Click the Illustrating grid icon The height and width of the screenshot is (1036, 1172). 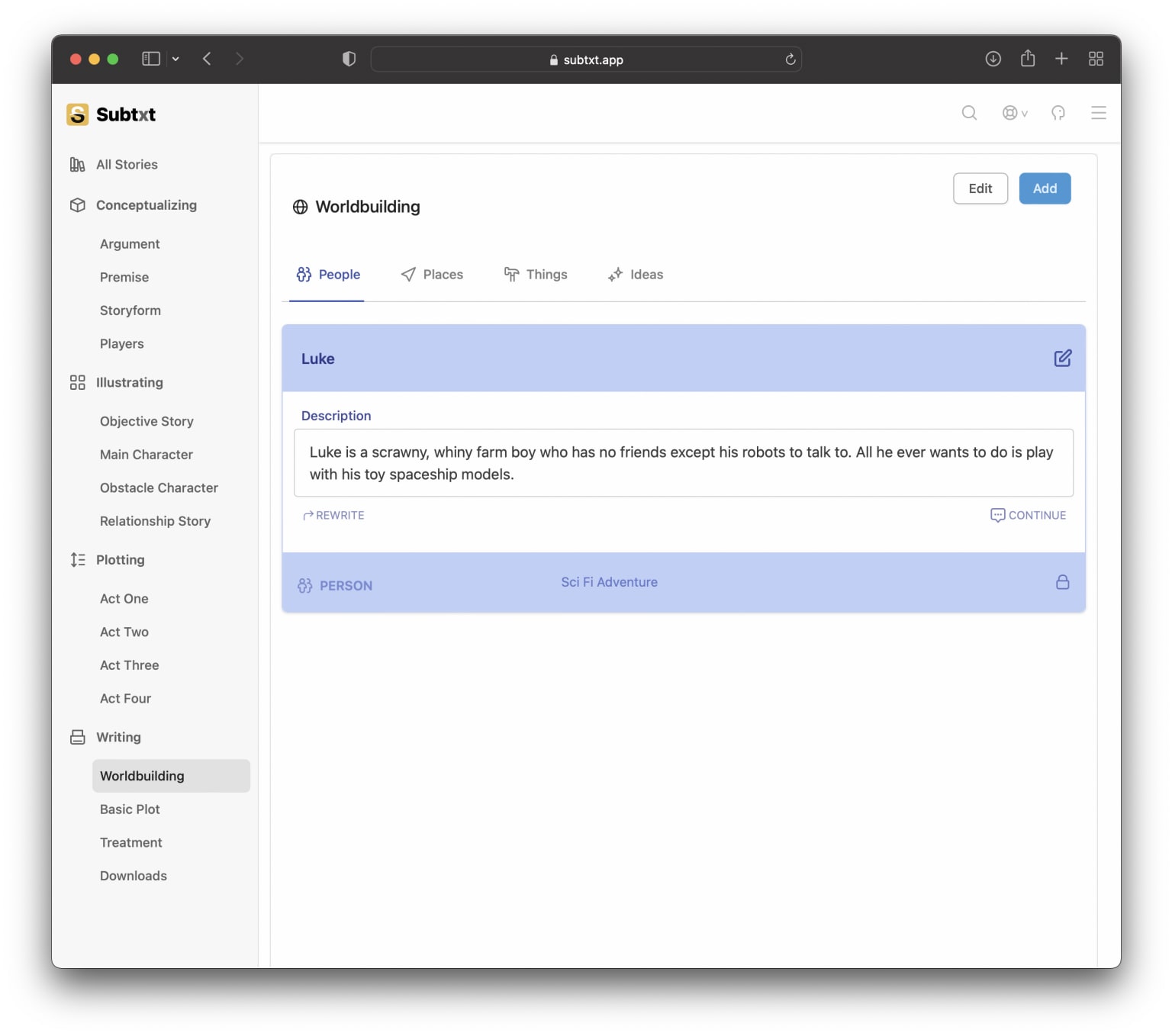[x=77, y=382]
